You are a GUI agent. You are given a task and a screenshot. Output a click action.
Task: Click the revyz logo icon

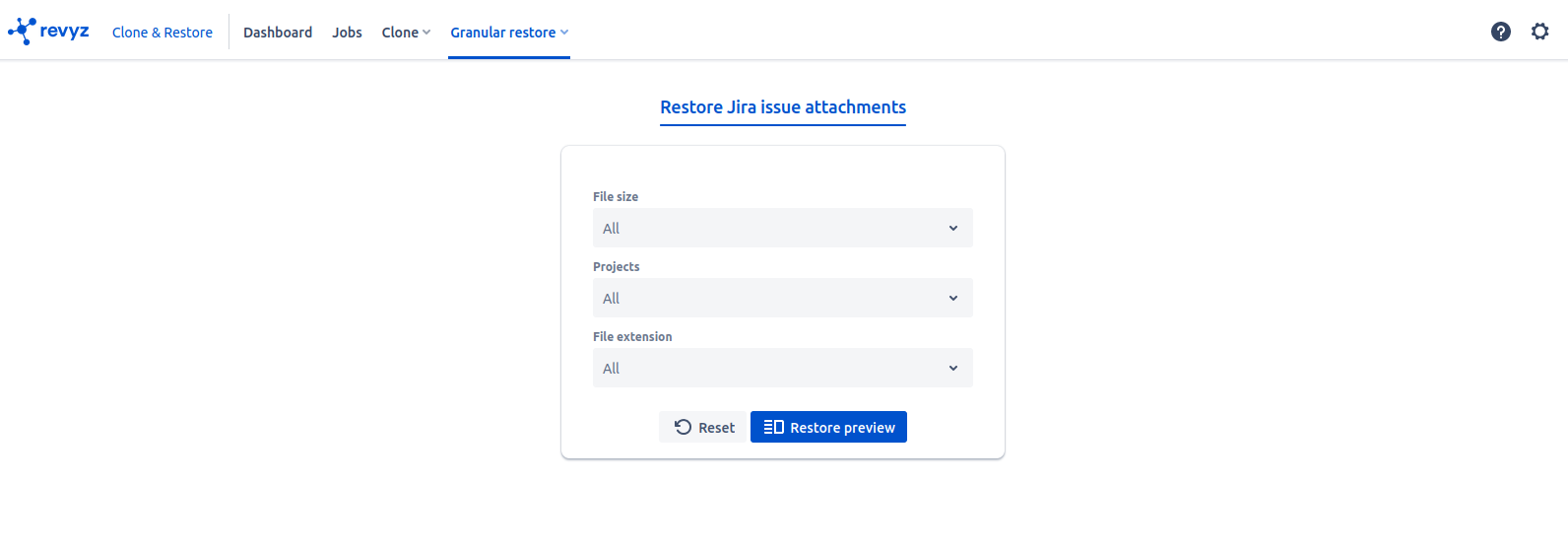click(x=22, y=32)
